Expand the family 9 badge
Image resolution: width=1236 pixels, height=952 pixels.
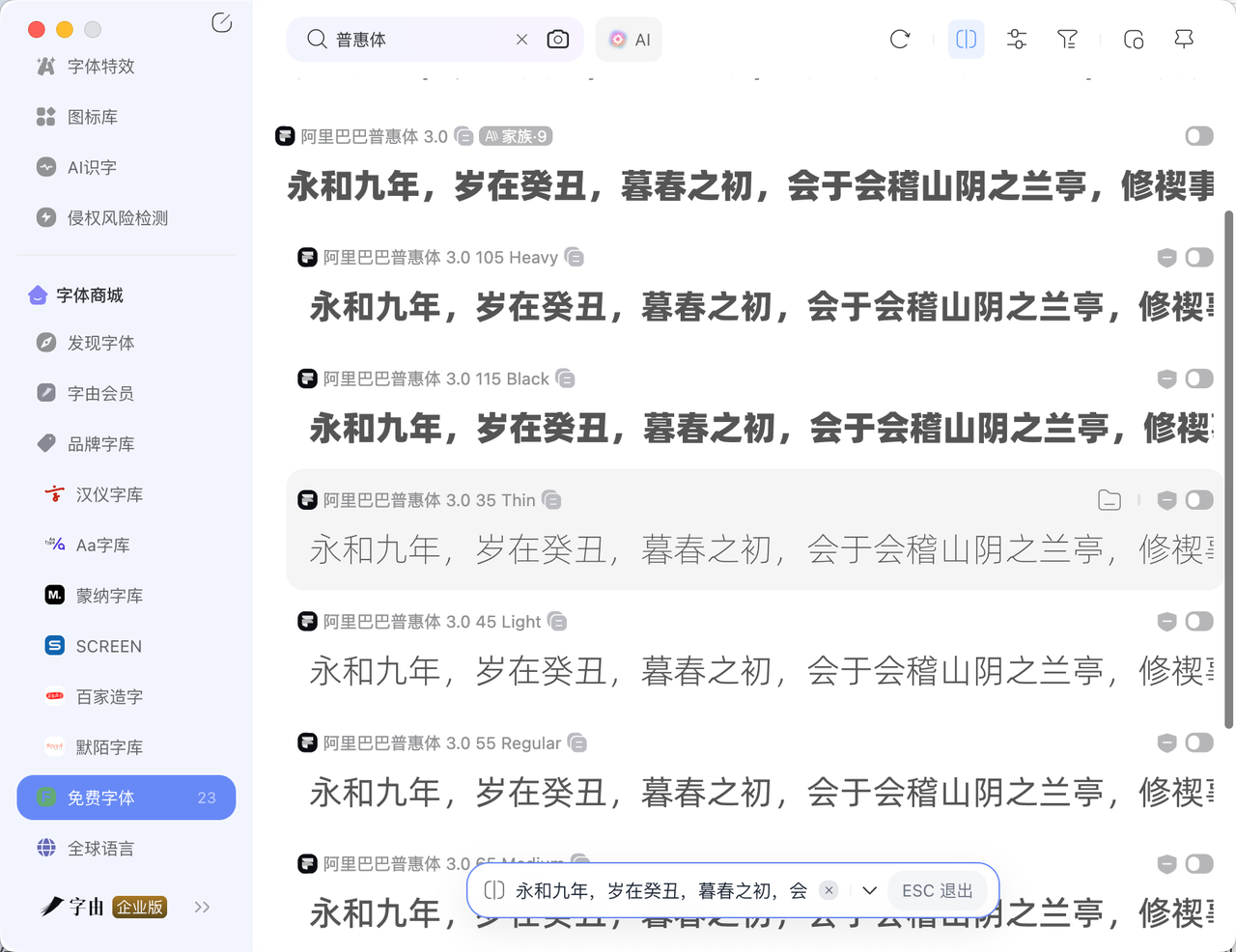click(517, 136)
